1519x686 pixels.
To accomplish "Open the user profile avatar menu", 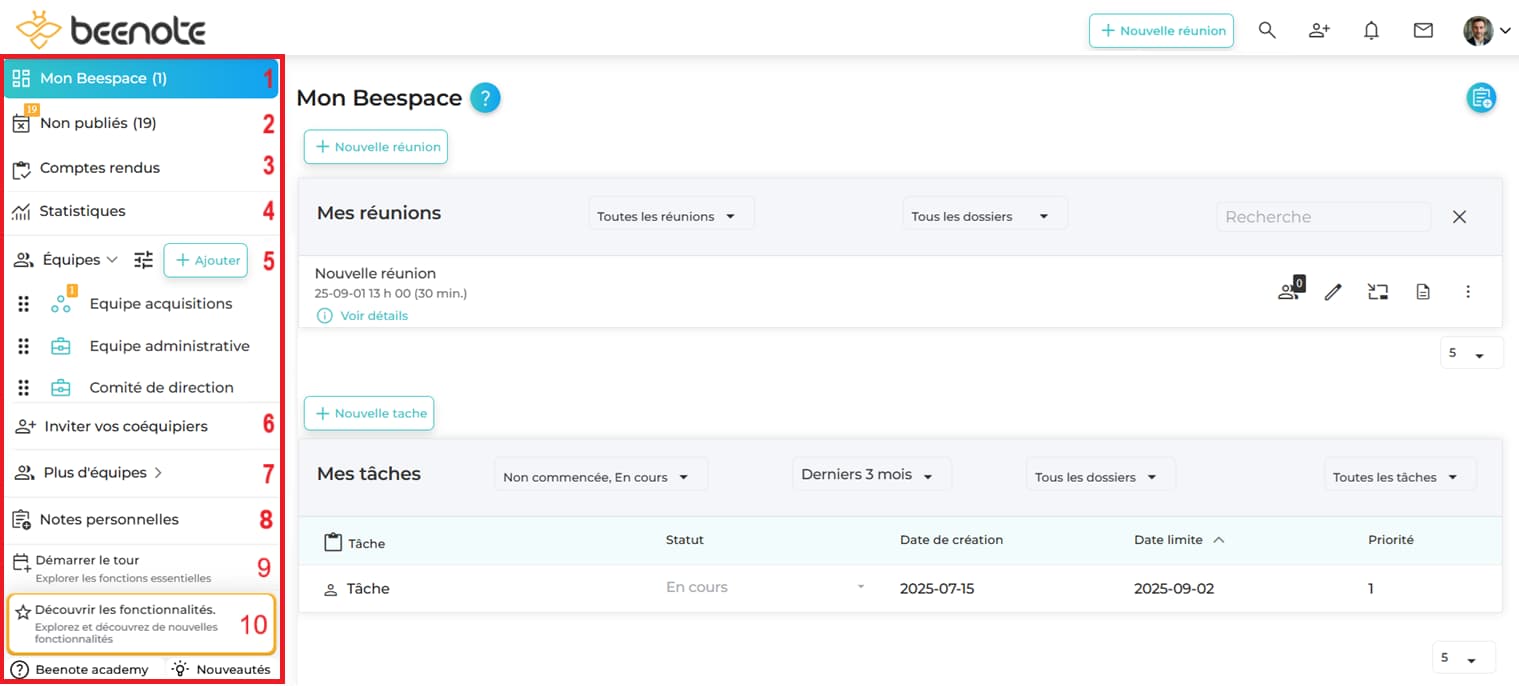I will point(1487,30).
